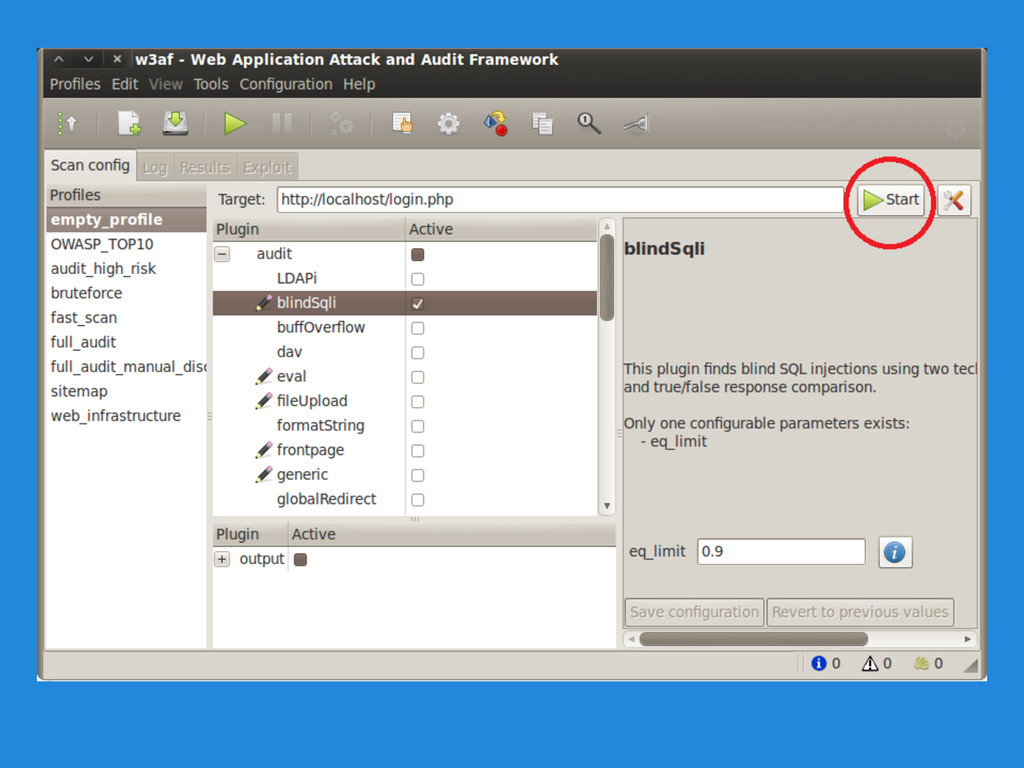Click the Target URL input field
Image resolution: width=1024 pixels, height=768 pixels.
tap(560, 200)
